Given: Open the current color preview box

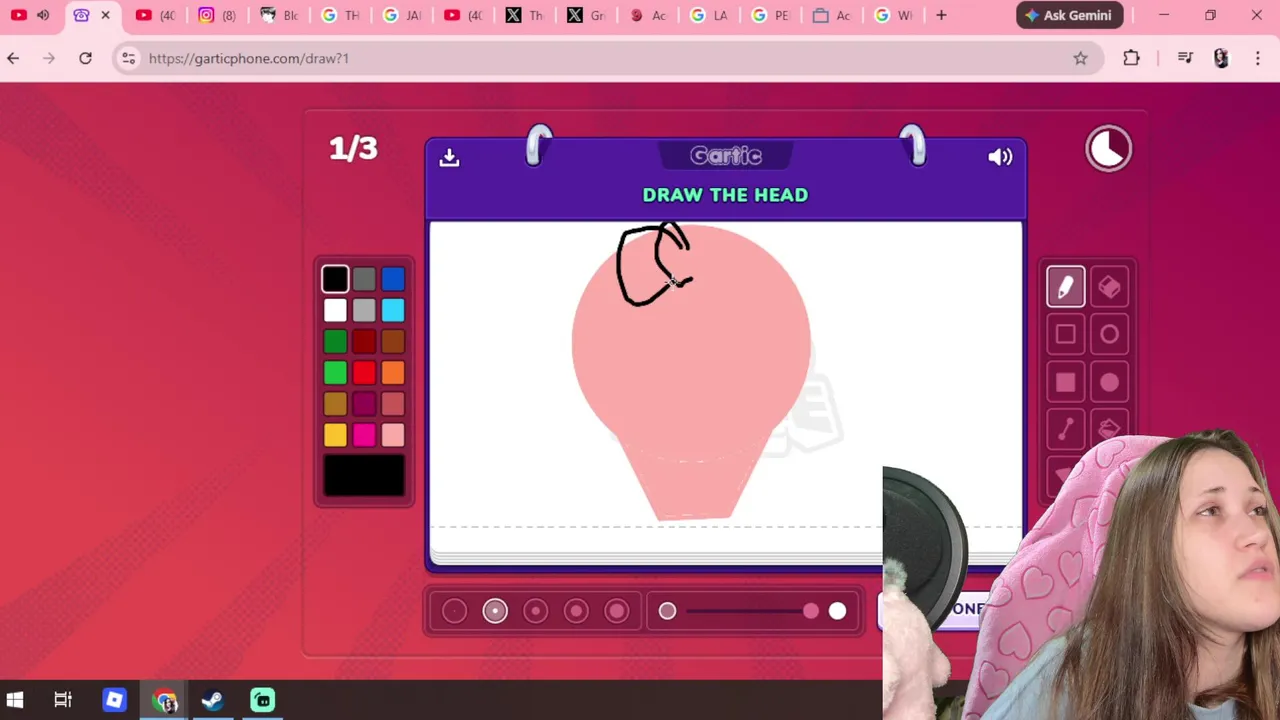Looking at the screenshot, I should coord(364,475).
